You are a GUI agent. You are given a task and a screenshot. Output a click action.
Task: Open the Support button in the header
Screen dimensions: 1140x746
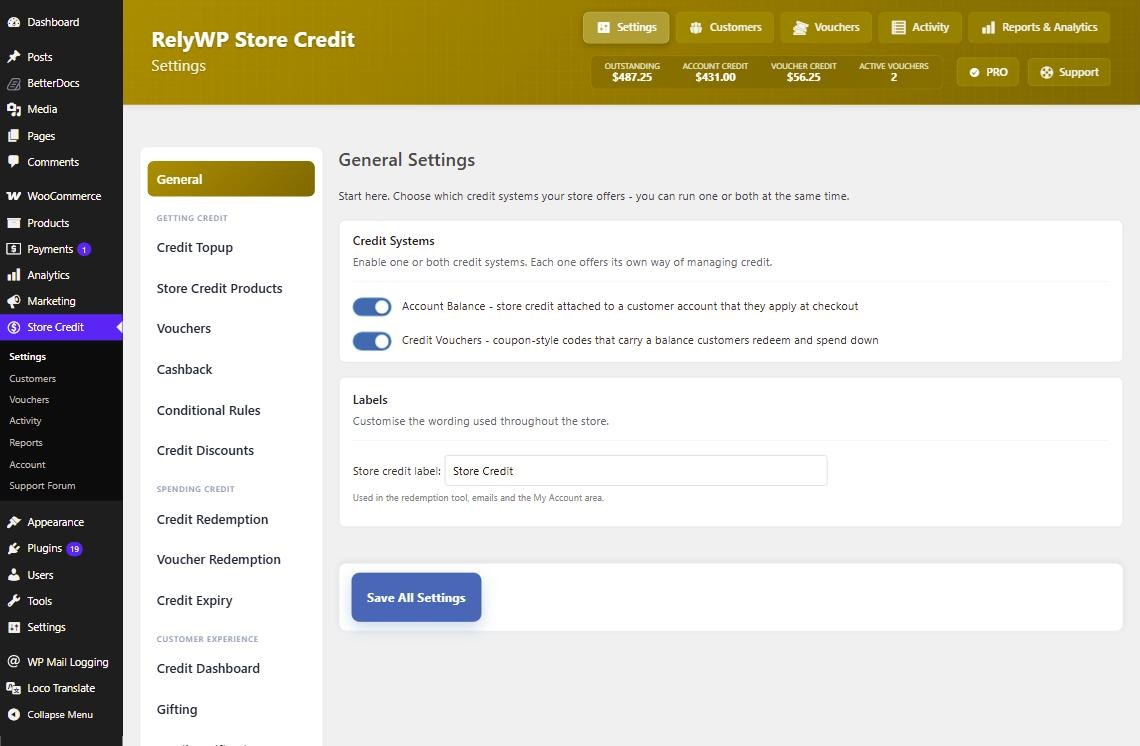[x=1069, y=72]
